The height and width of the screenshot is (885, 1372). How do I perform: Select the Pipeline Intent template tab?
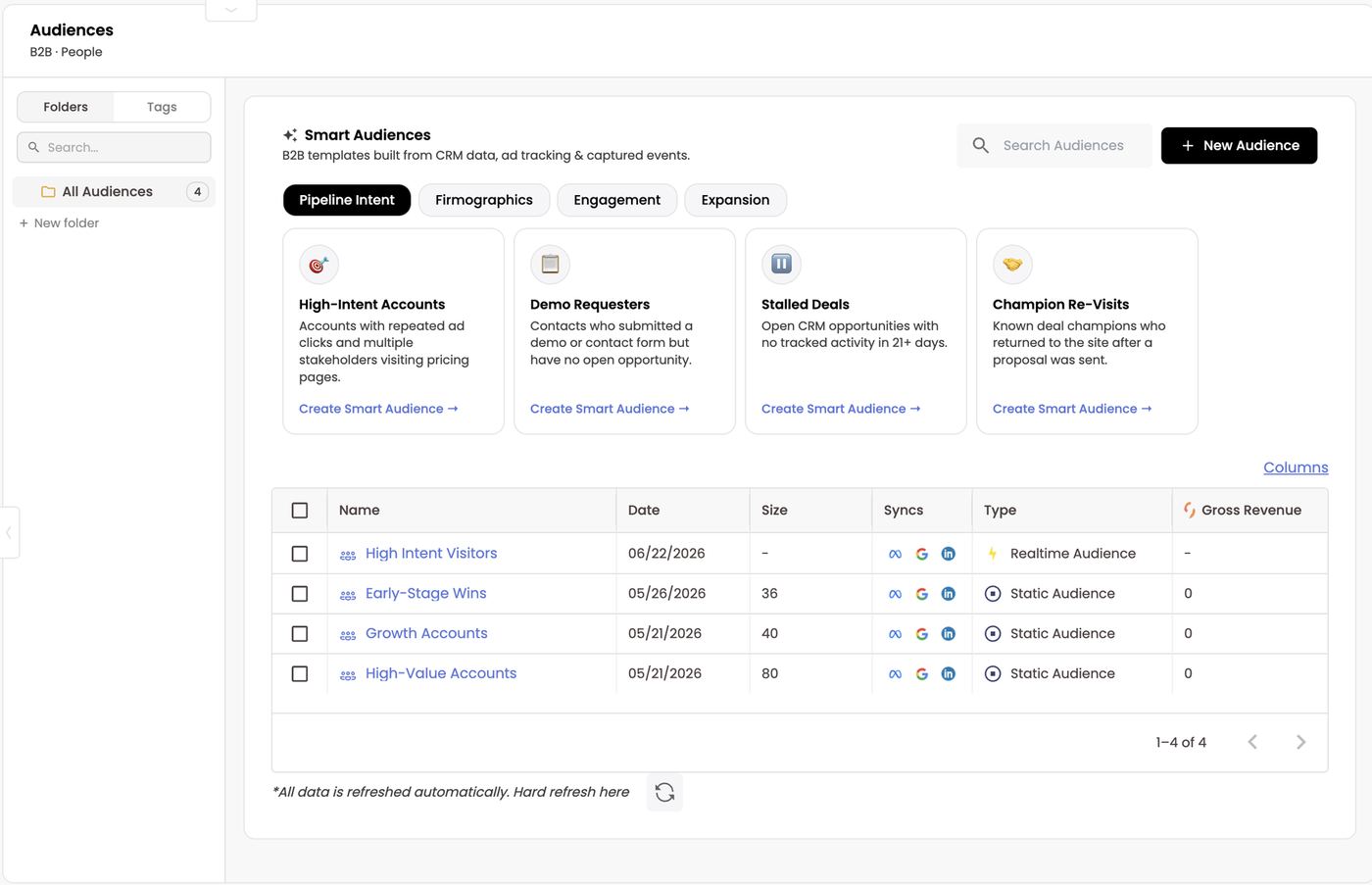tap(347, 200)
